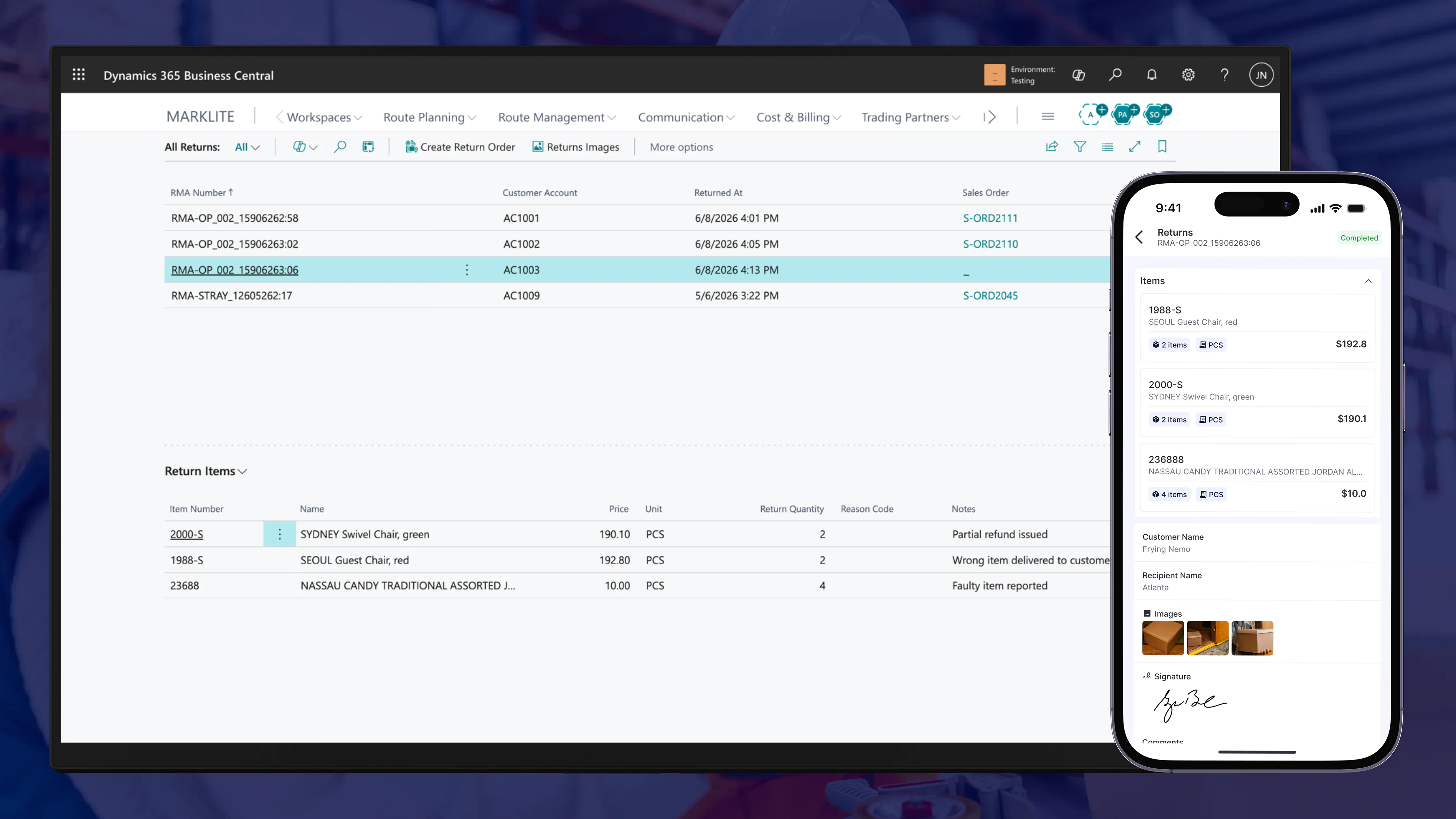Open the MARKLITE company home link
The image size is (1456, 819).
point(200,116)
